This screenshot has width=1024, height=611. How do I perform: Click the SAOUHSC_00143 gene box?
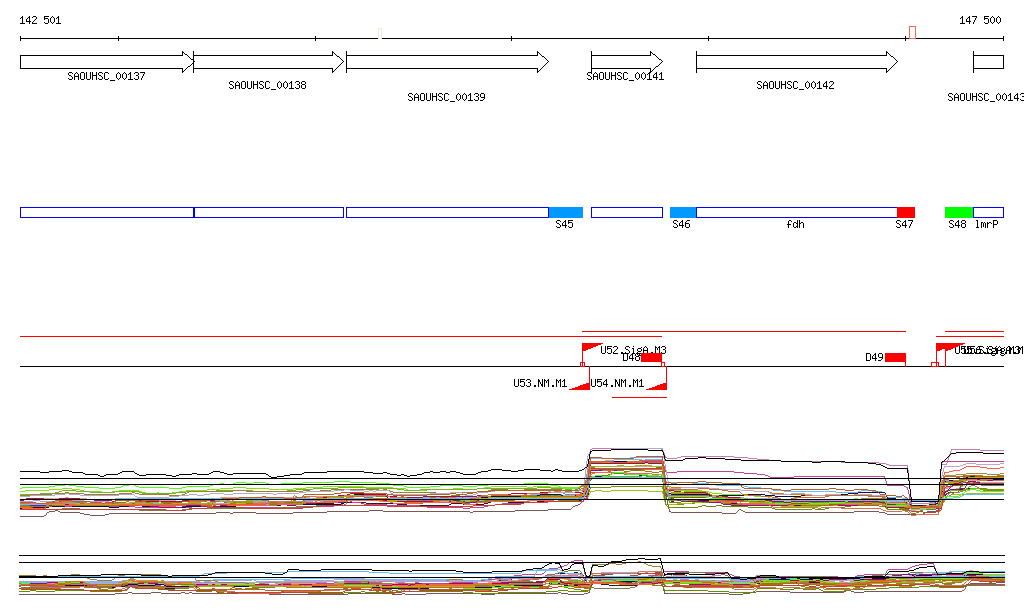(x=988, y=62)
